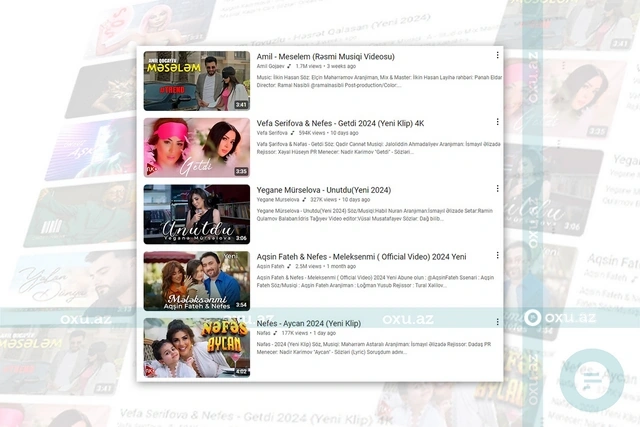This screenshot has height=427, width=640.
Task: Play the Amil Meselem video thumbnail
Action: pos(196,80)
